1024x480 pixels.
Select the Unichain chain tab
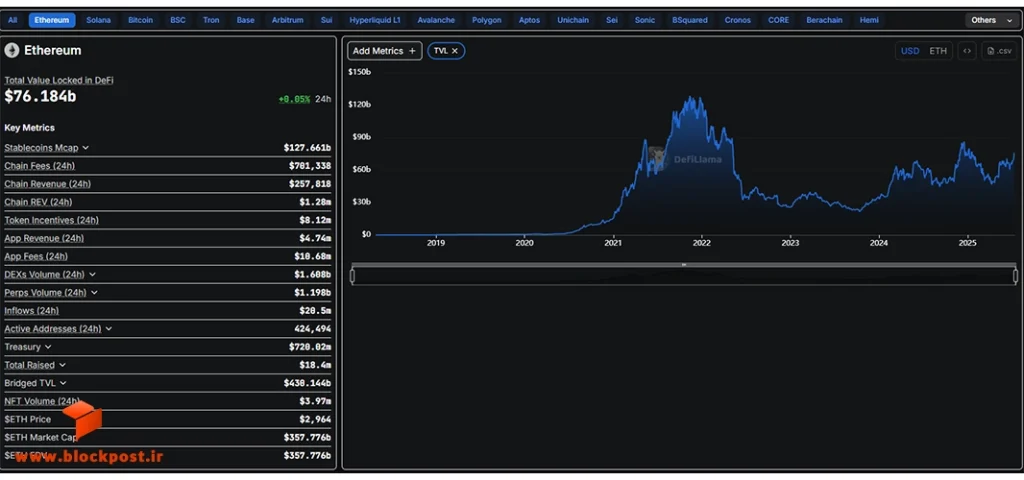point(573,20)
